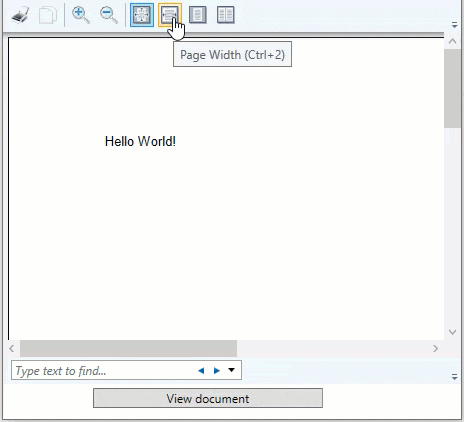
Task: Zoom in with the plus magnifier icon
Action: [x=81, y=15]
